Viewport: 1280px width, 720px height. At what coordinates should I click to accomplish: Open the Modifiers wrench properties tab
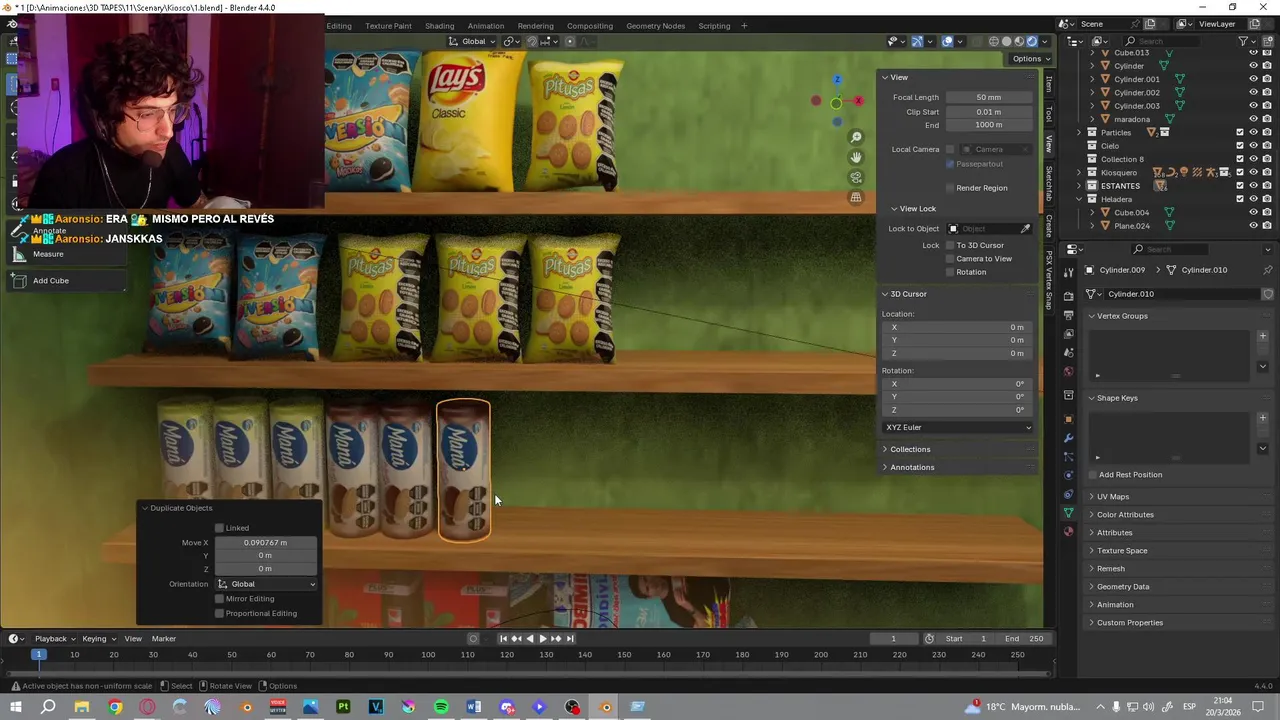1069,438
